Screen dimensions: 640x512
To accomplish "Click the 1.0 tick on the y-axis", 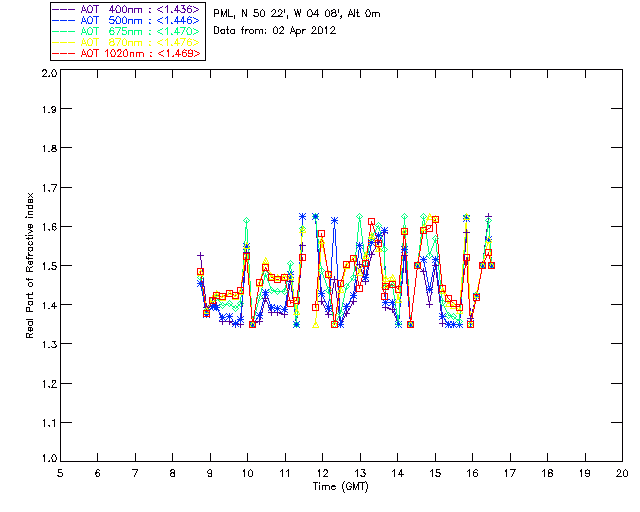I will [48, 459].
